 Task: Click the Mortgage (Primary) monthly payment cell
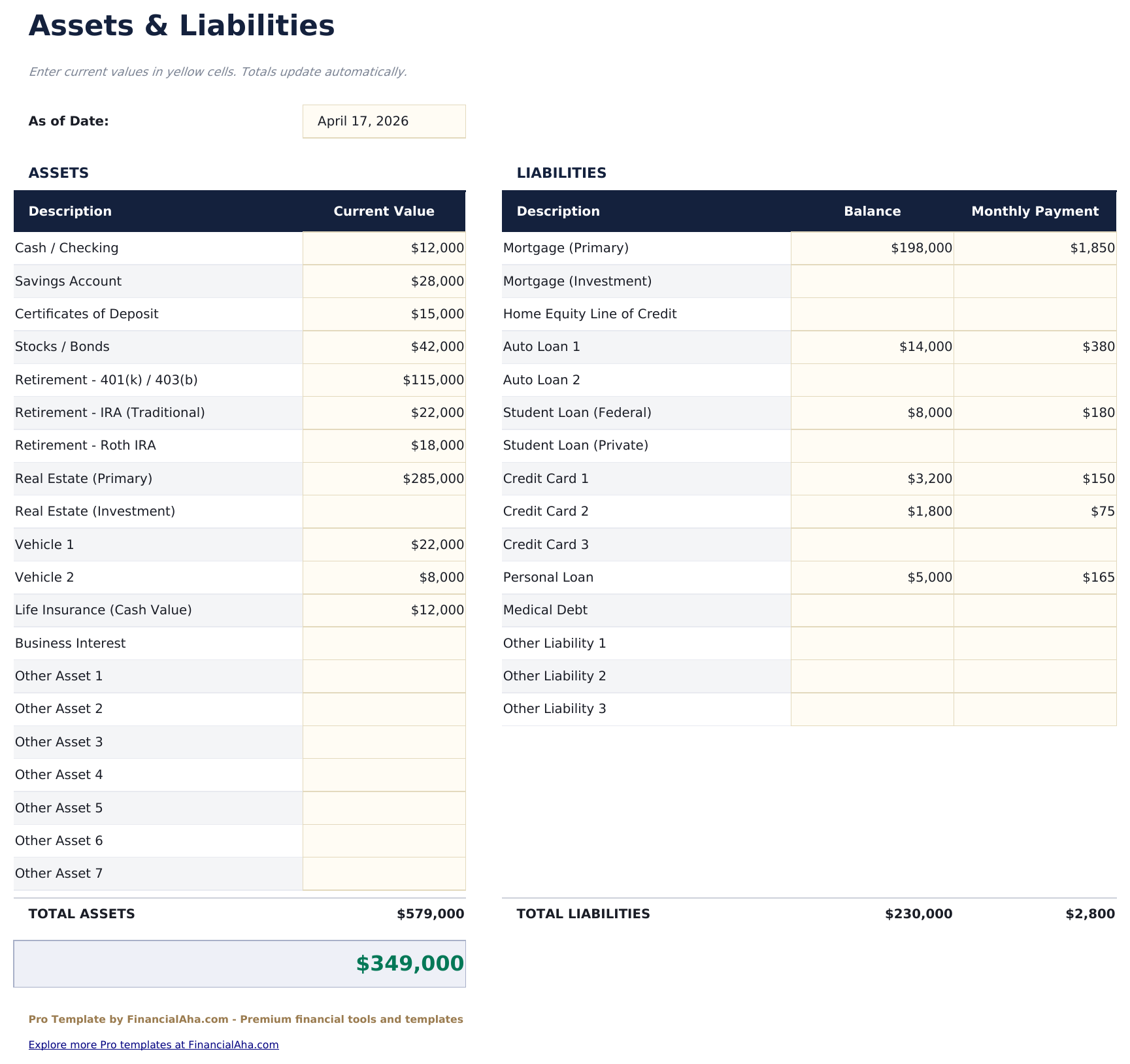click(x=1035, y=248)
